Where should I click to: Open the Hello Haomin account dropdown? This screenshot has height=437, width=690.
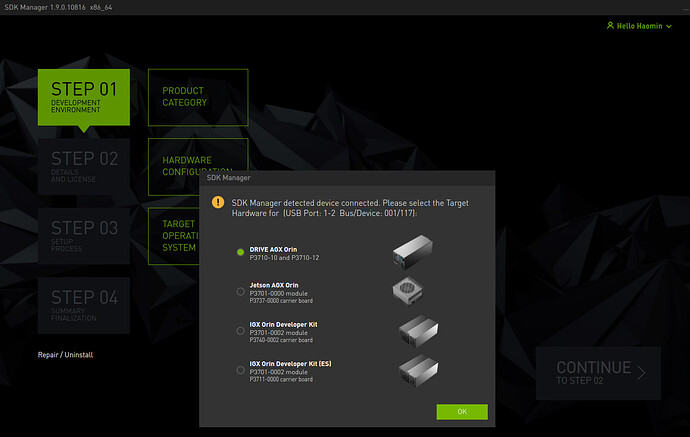(639, 26)
